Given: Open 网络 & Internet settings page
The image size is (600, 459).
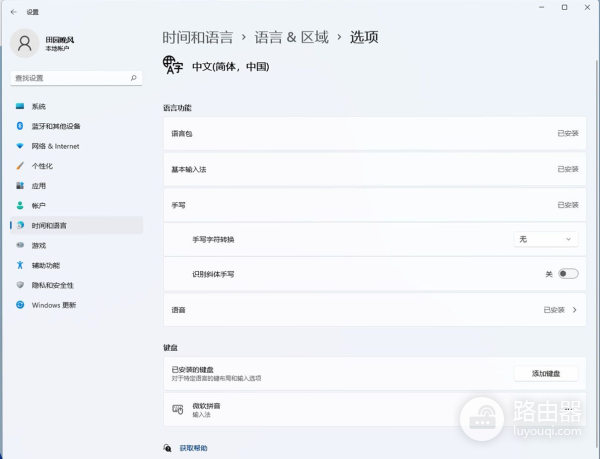Looking at the screenshot, I should pyautogui.click(x=77, y=146).
